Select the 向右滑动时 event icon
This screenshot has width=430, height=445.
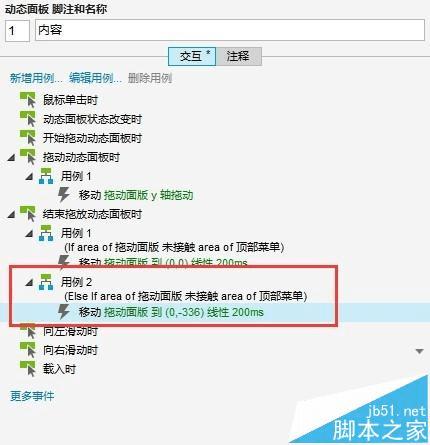28,350
